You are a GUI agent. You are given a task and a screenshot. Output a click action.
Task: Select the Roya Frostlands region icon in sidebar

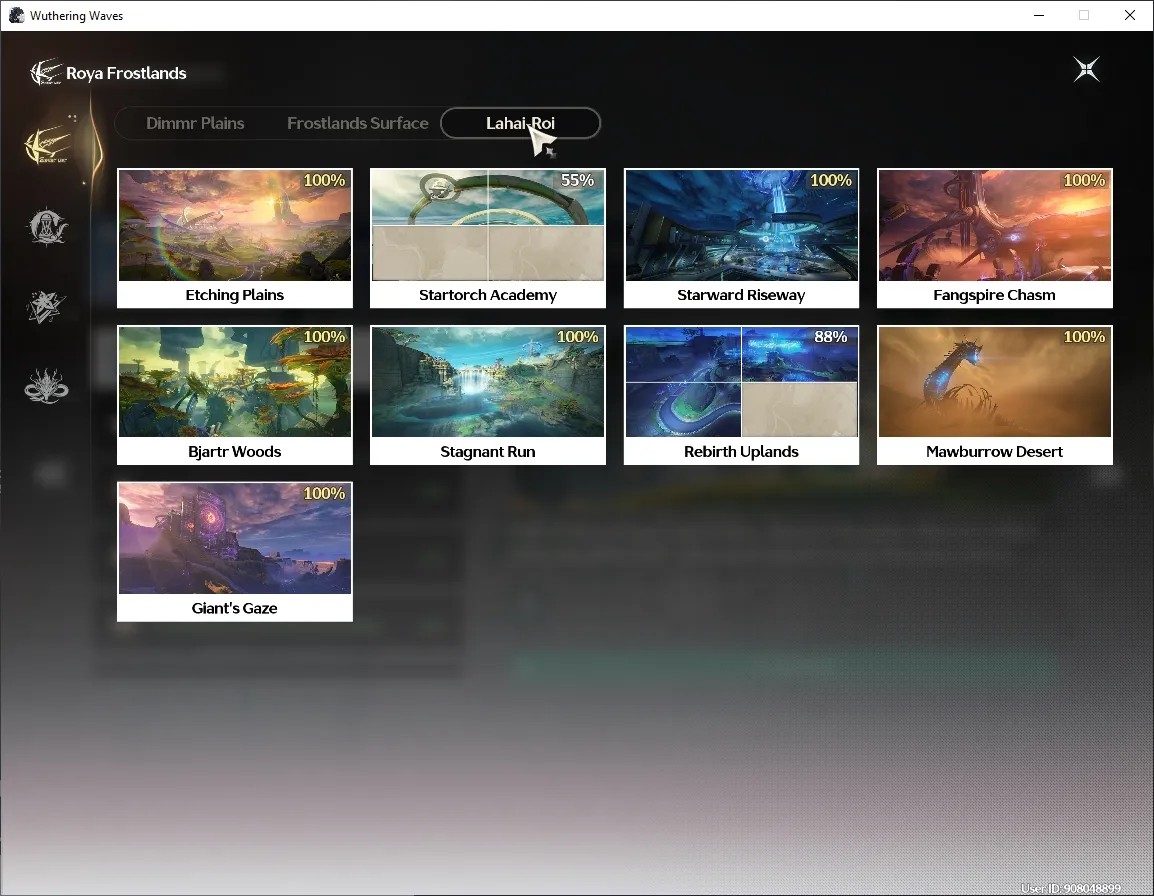(x=48, y=144)
